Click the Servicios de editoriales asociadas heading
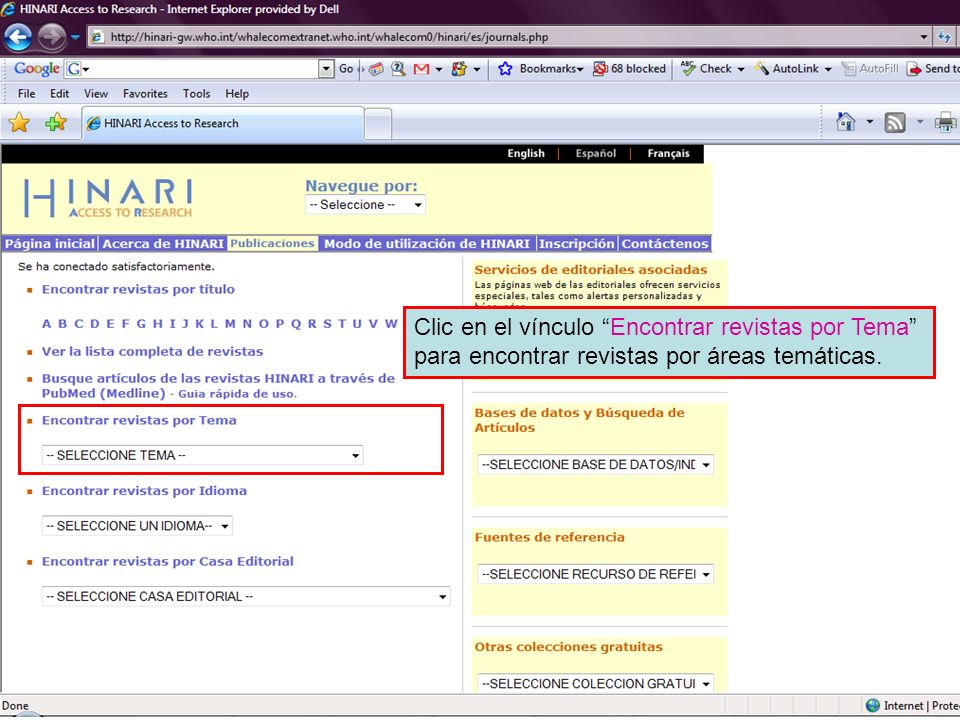 coord(591,269)
